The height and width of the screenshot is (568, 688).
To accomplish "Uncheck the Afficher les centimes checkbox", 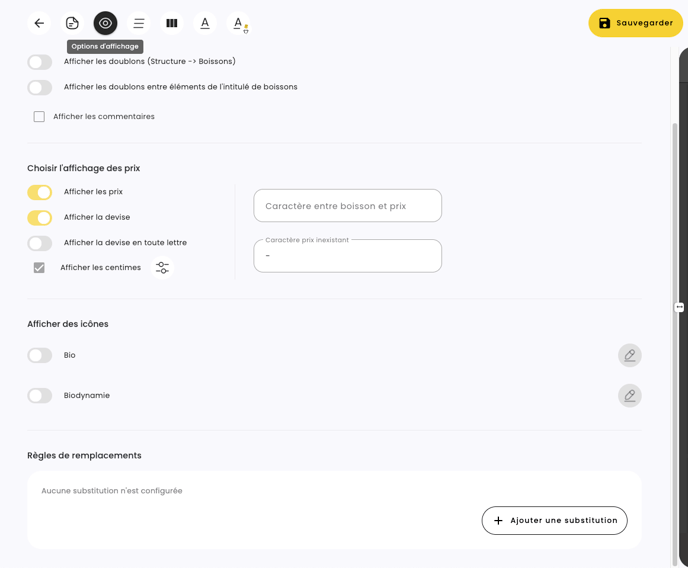I will 39,268.
